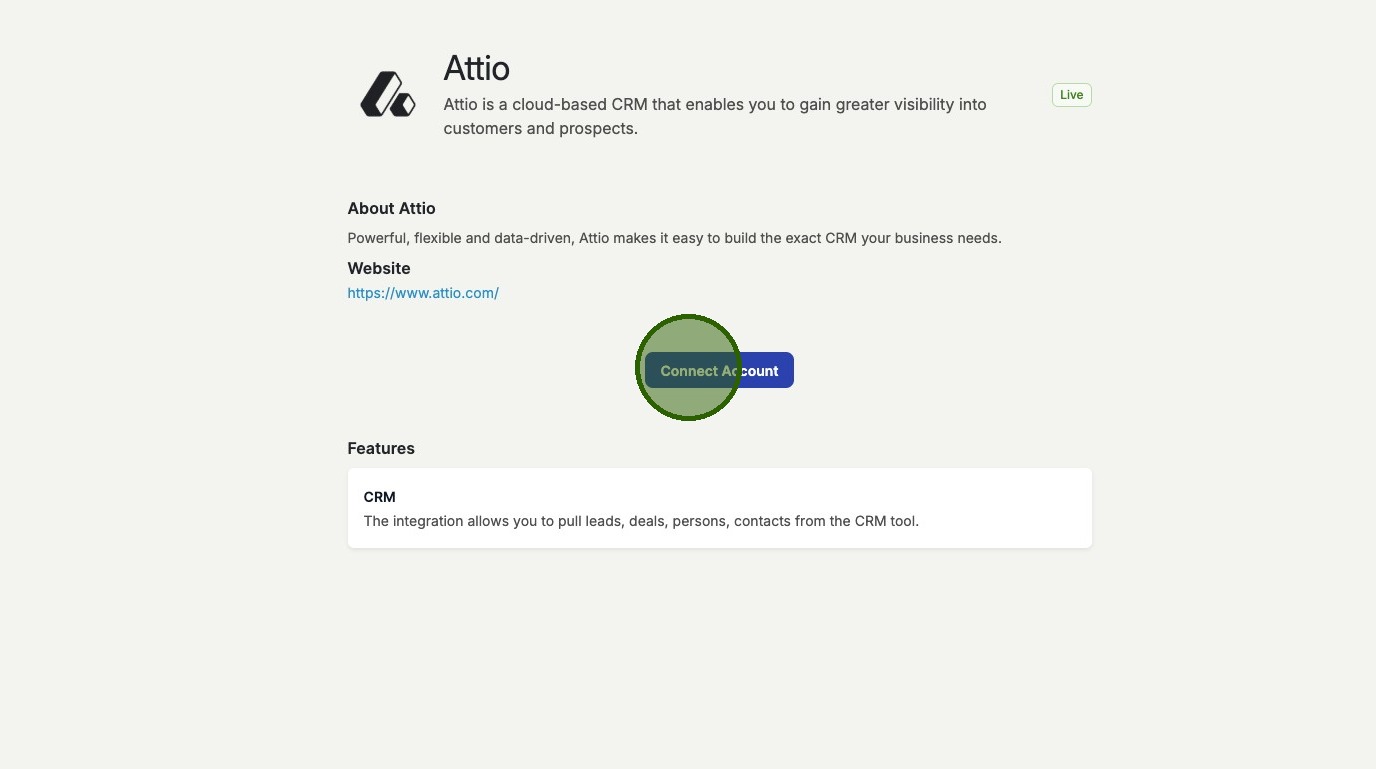Click the "customers and prospects." text line
Screen dimensions: 1376x769
(x=540, y=128)
